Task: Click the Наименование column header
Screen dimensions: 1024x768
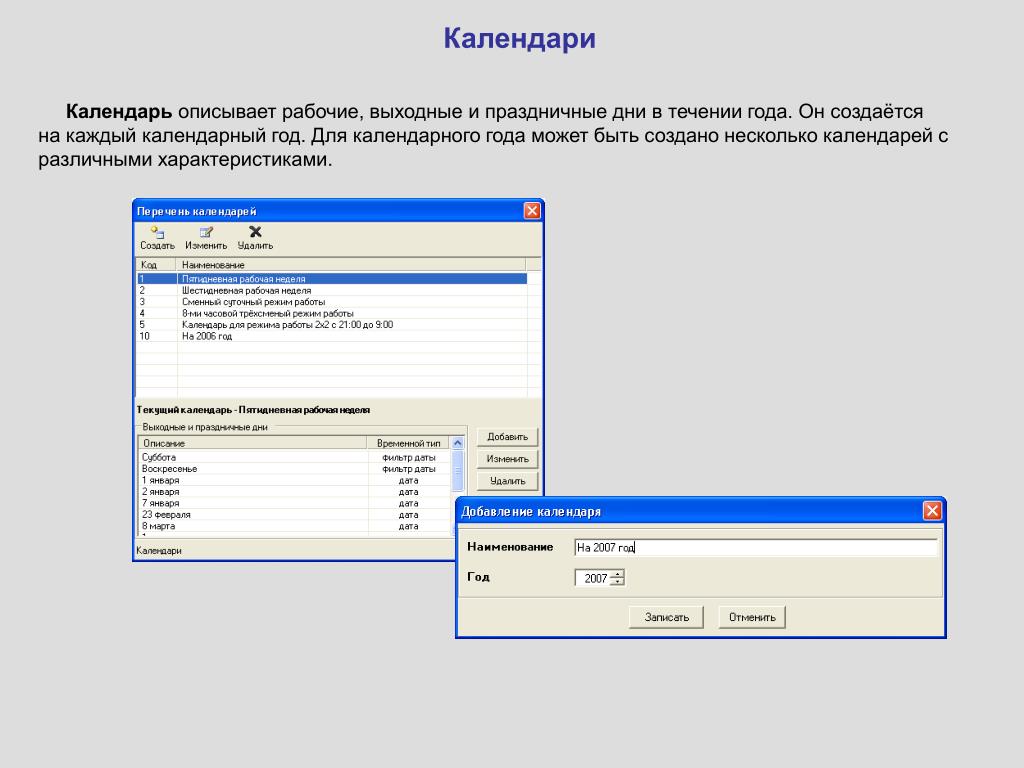Action: click(x=351, y=264)
